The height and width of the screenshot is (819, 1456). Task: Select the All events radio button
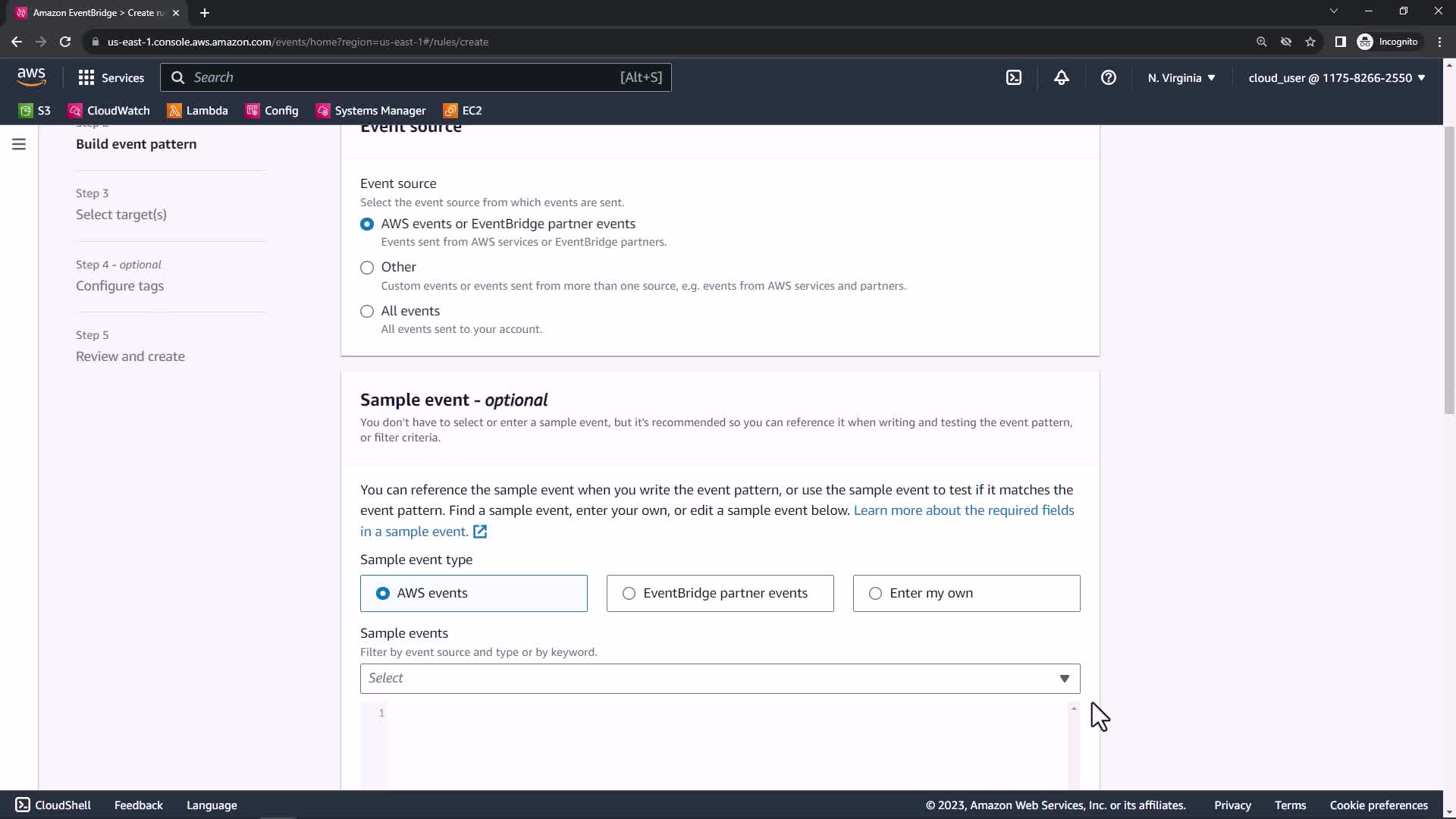pyautogui.click(x=367, y=312)
